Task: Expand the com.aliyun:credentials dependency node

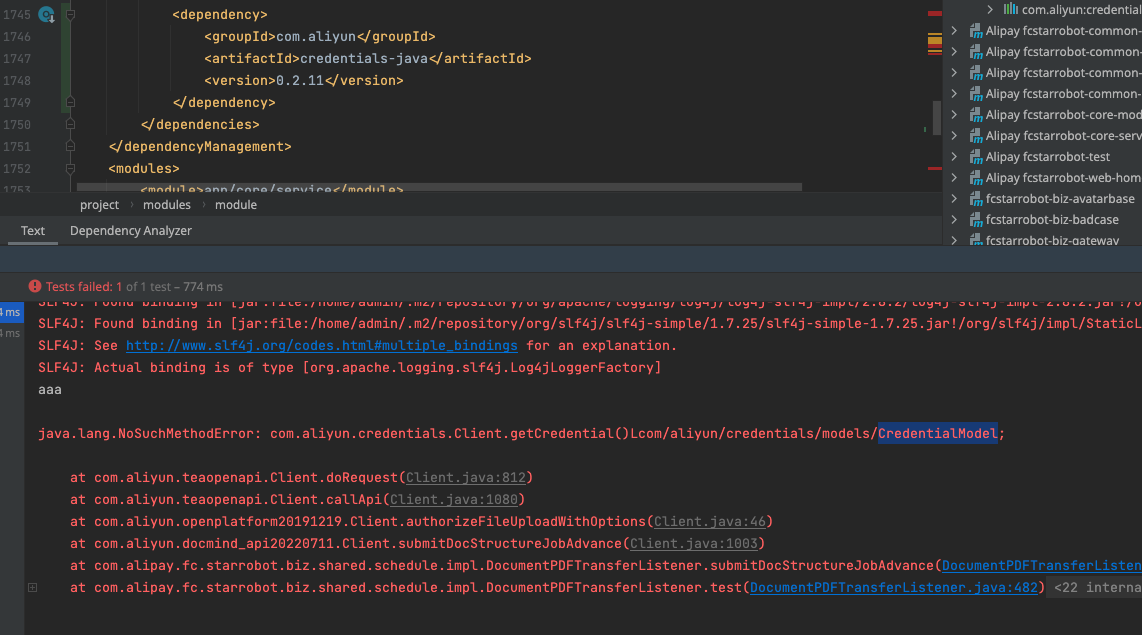Action: [990, 9]
